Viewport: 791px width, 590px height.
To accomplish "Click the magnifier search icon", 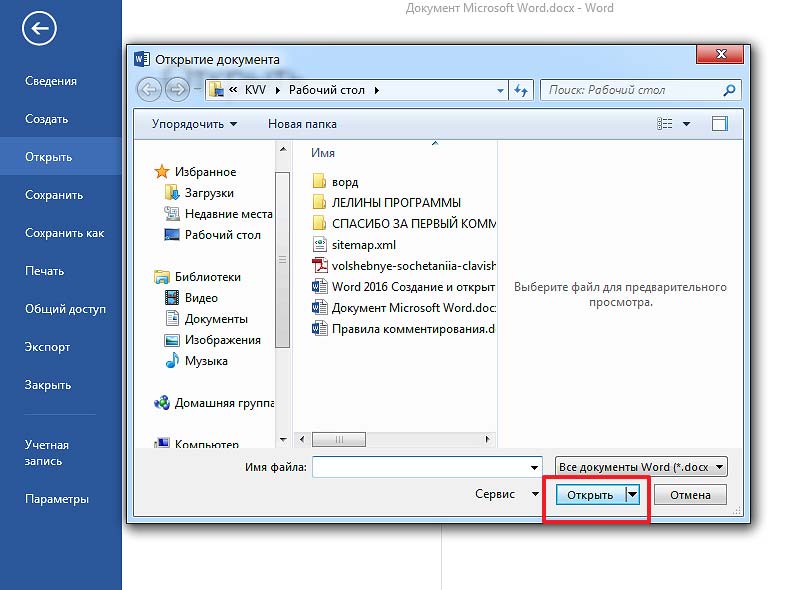I will pos(729,90).
